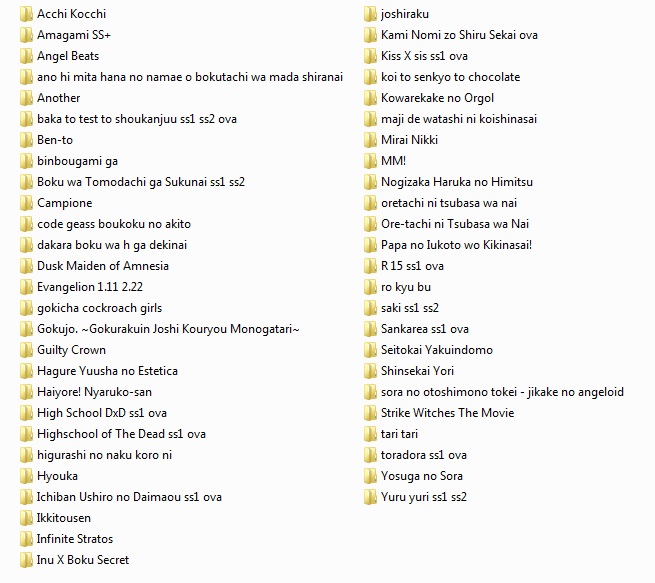Click the Ben-to folder icon
The width and height of the screenshot is (655, 583).
coord(26,140)
